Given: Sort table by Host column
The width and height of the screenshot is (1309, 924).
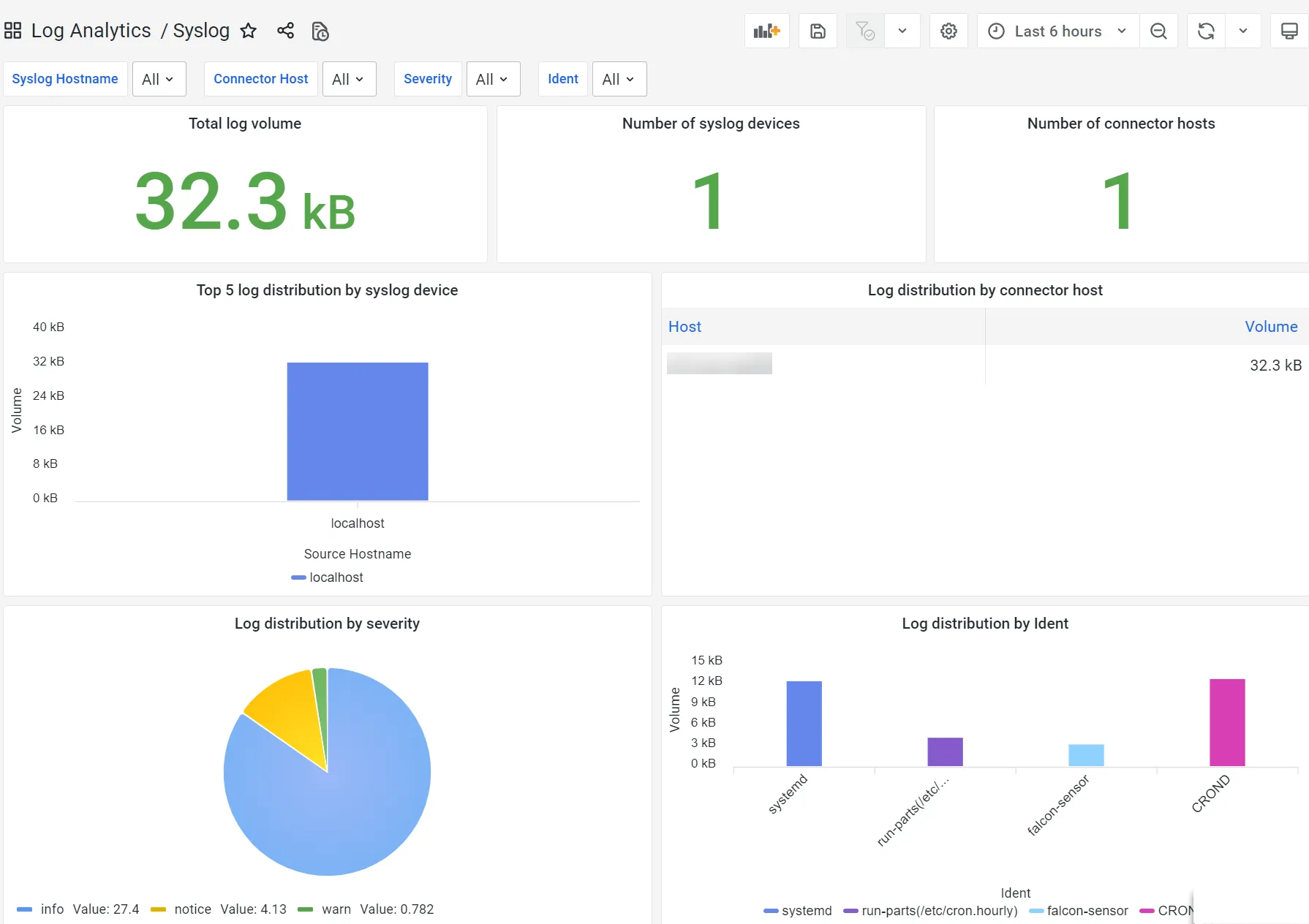Looking at the screenshot, I should point(684,327).
